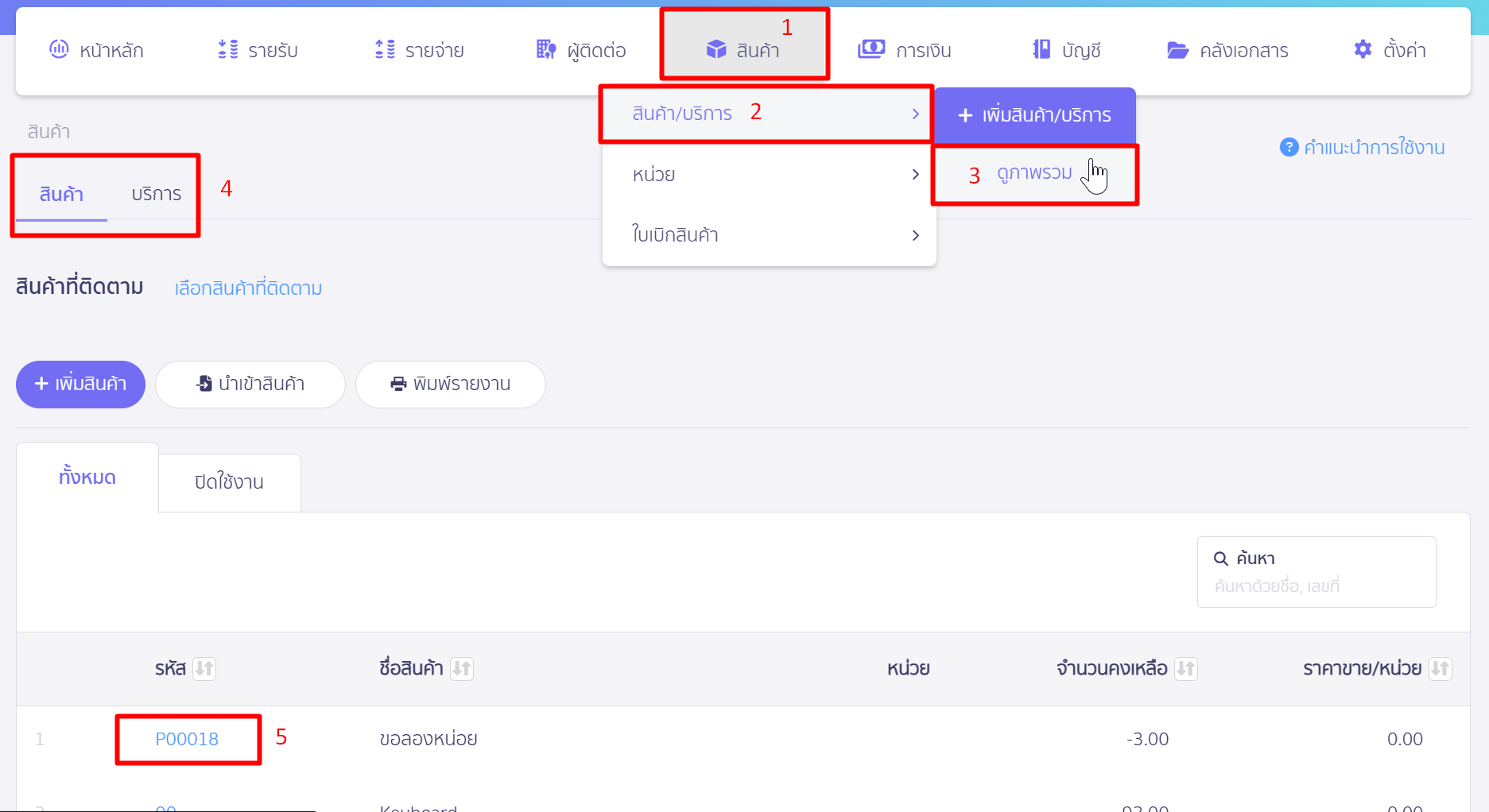1489x812 pixels.
Task: Open product P00018 link
Action: (188, 738)
